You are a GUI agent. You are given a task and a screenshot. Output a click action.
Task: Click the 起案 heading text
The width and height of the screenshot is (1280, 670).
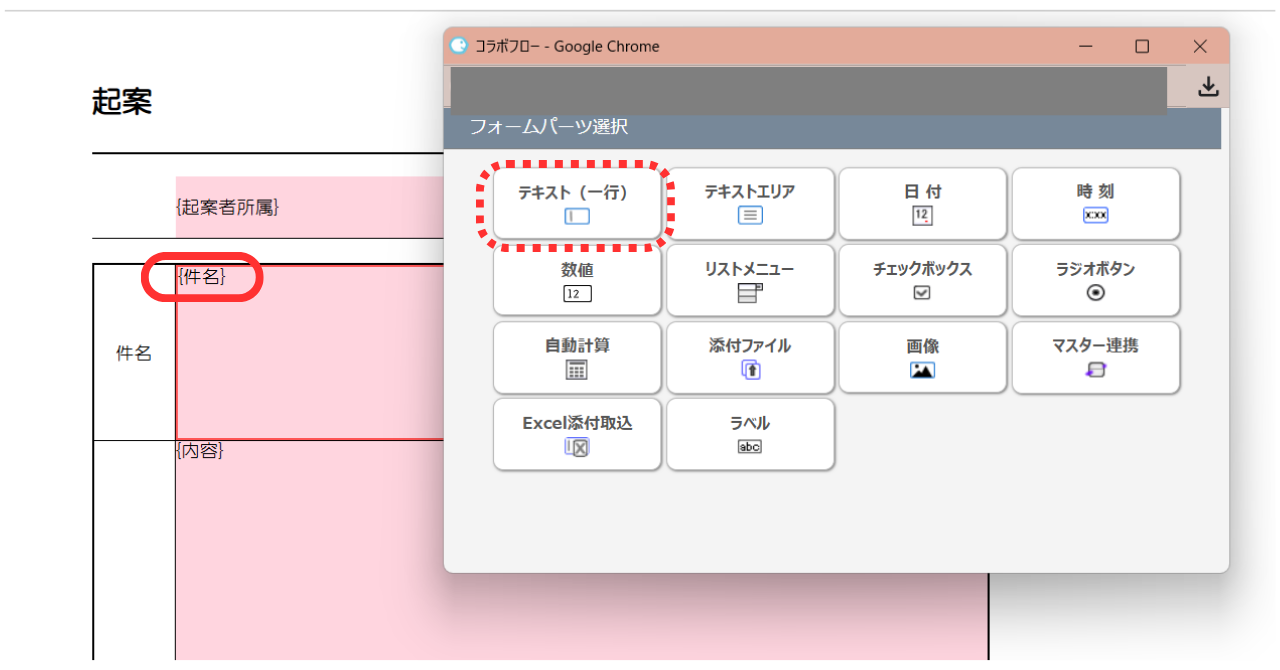pyautogui.click(x=122, y=101)
